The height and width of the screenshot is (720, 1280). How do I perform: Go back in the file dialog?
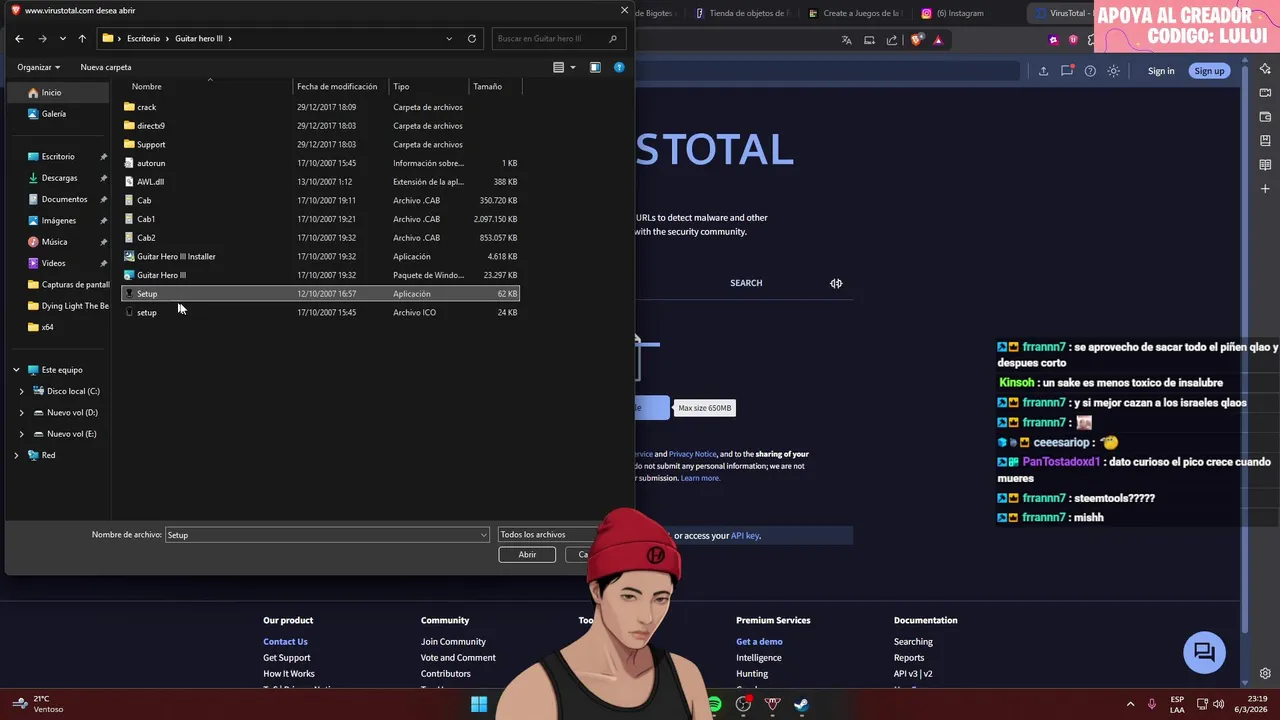click(19, 39)
